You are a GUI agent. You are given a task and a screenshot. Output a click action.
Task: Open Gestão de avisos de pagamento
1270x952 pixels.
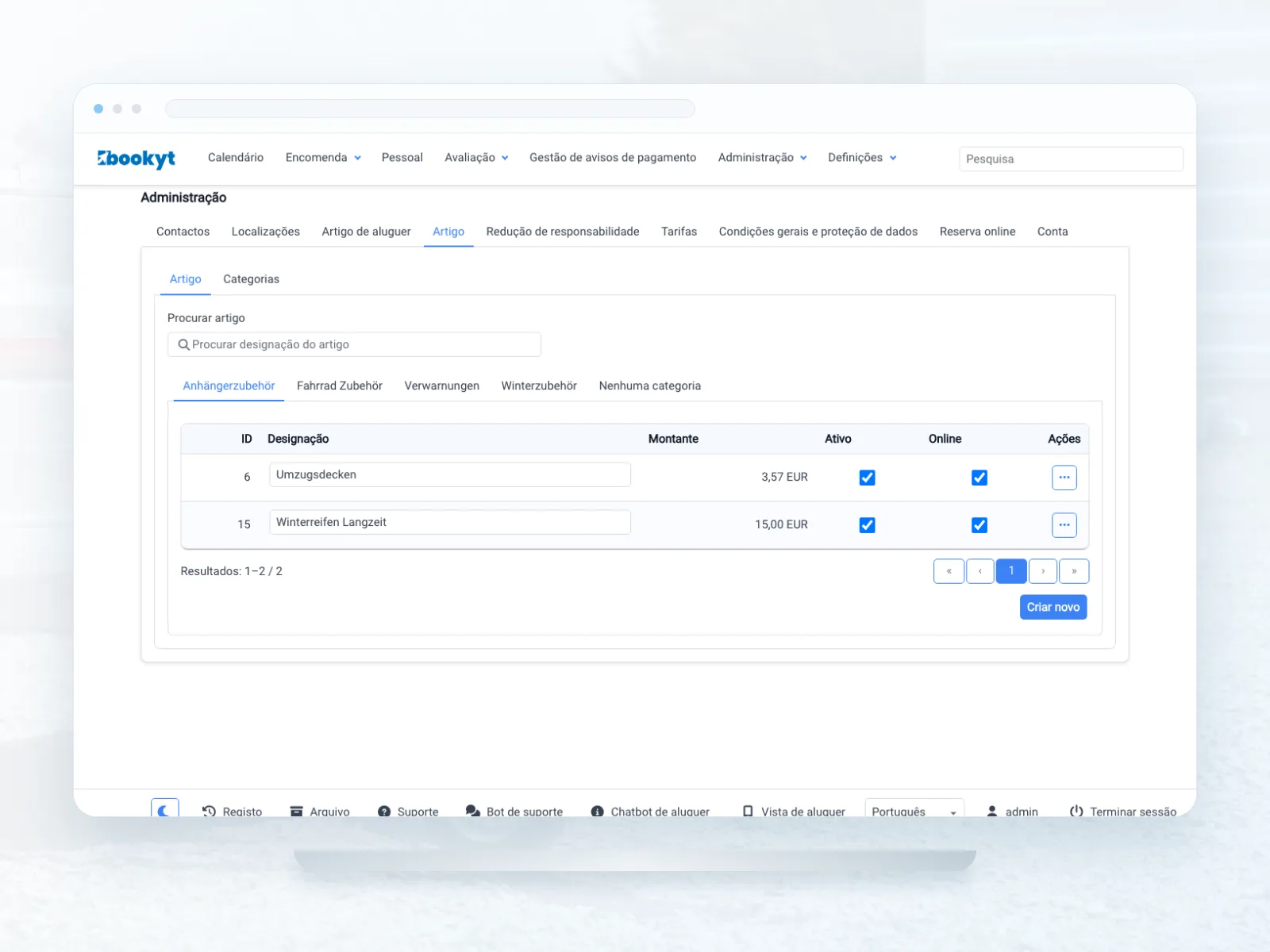click(x=613, y=158)
